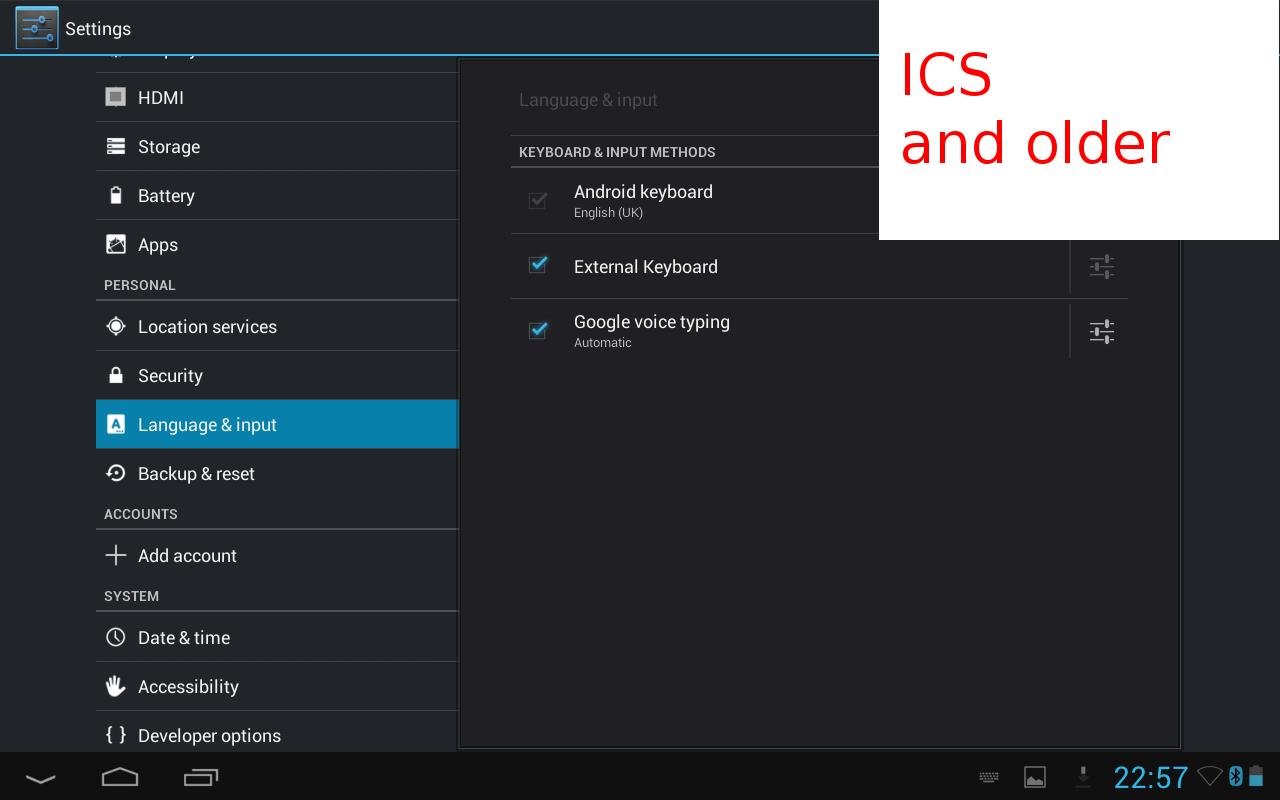Select the Storage settings icon
The image size is (1280, 800).
pyautogui.click(x=115, y=146)
